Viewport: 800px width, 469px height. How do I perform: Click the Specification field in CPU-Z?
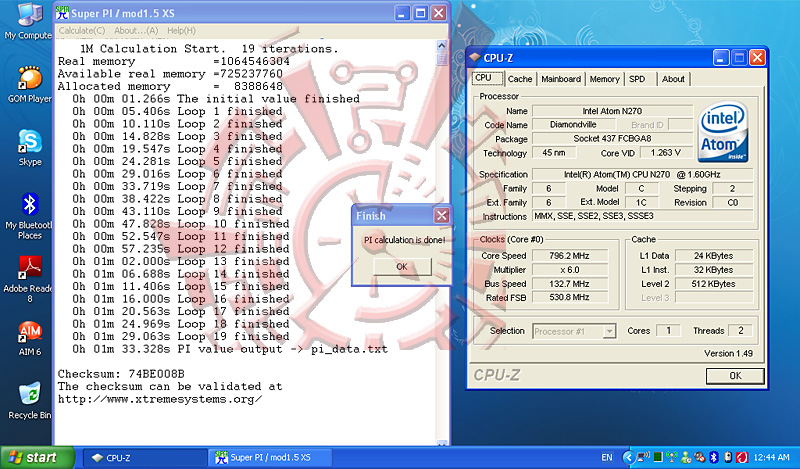pos(642,175)
